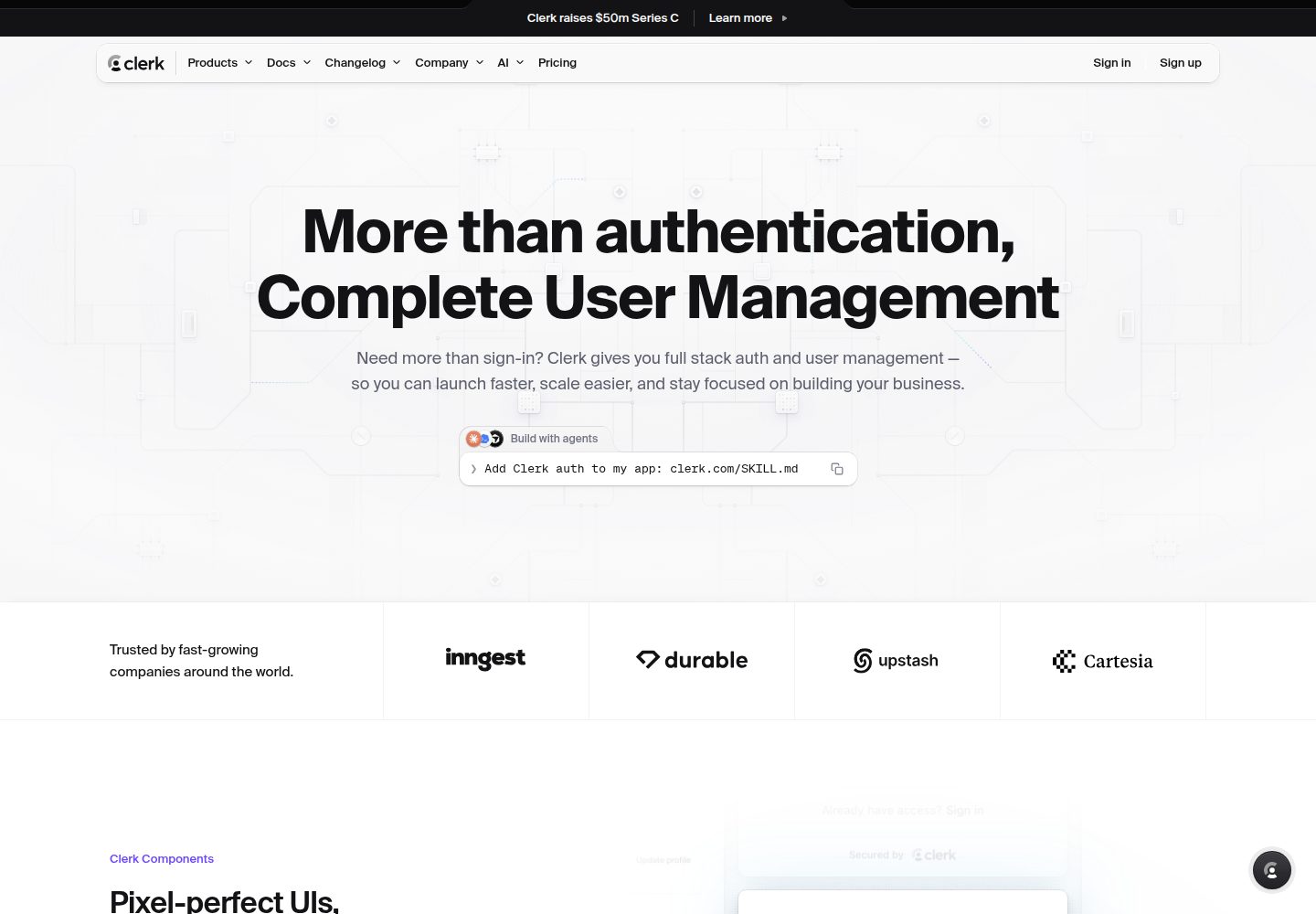Open the Docs dropdown
Viewport: 1316px width, 914px height.
(289, 63)
